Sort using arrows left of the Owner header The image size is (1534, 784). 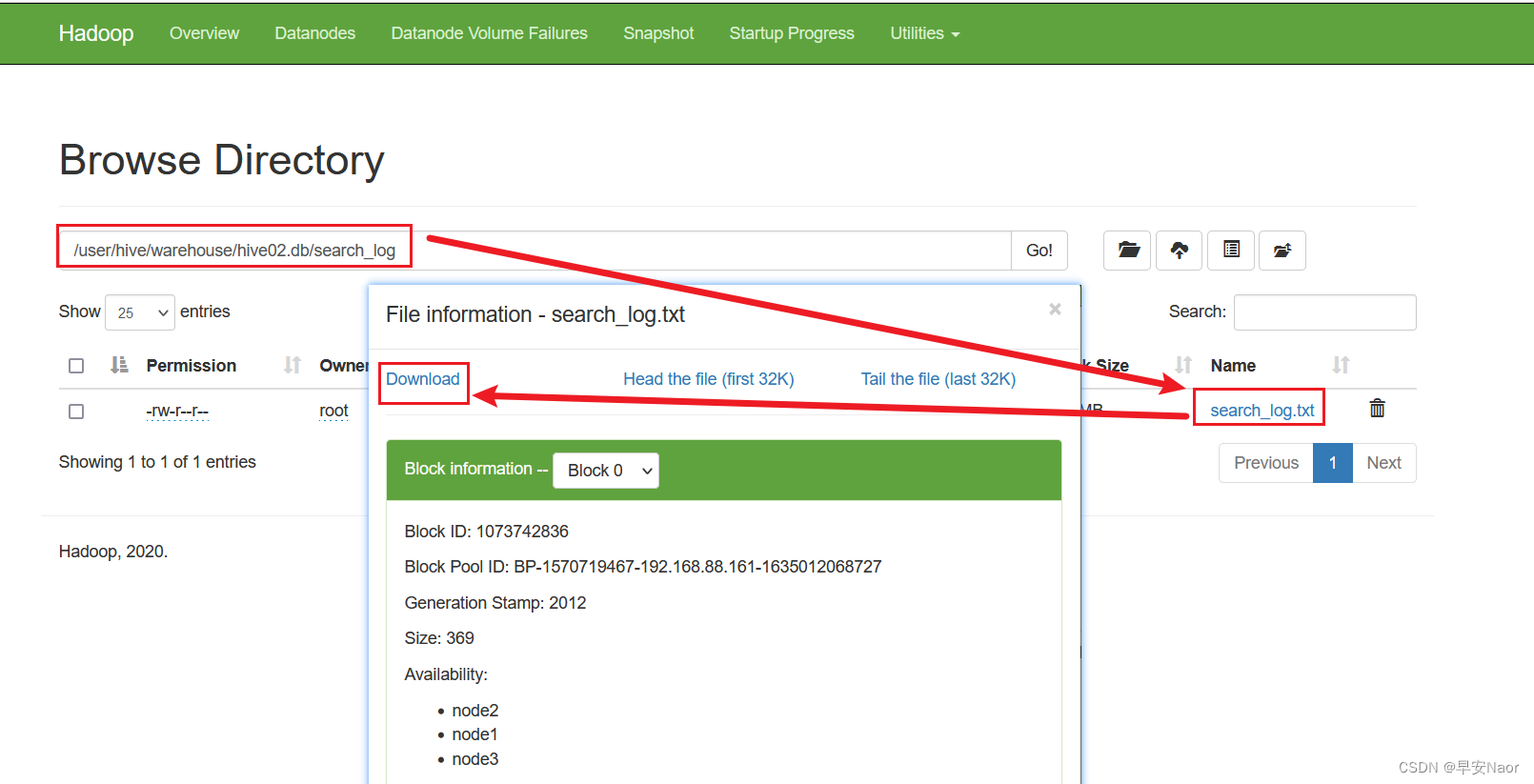(293, 365)
